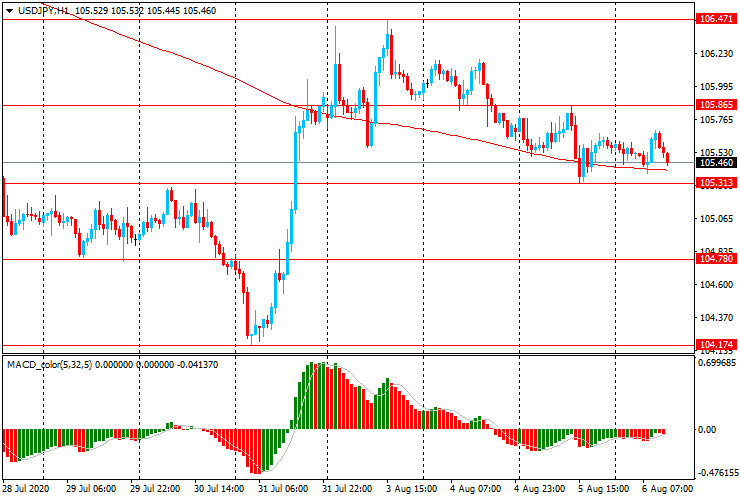Viewport: 740px width, 500px height.
Task: Click the 6 Aug 07:00 time label
Action: coord(667,489)
